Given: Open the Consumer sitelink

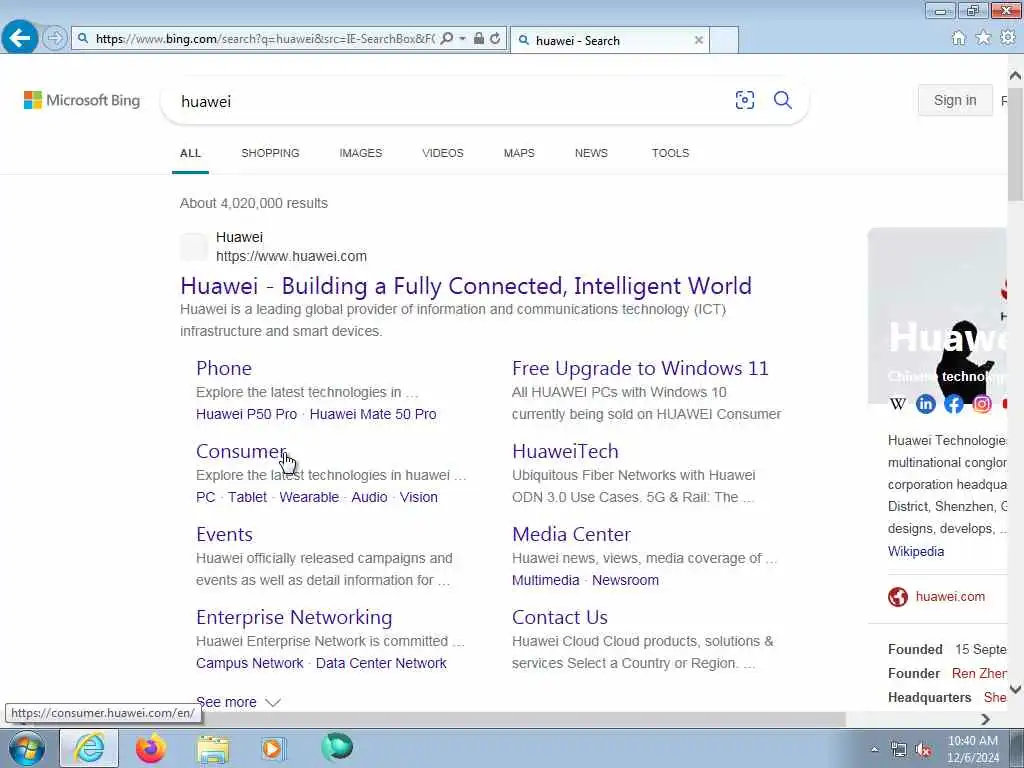Looking at the screenshot, I should 241,451.
